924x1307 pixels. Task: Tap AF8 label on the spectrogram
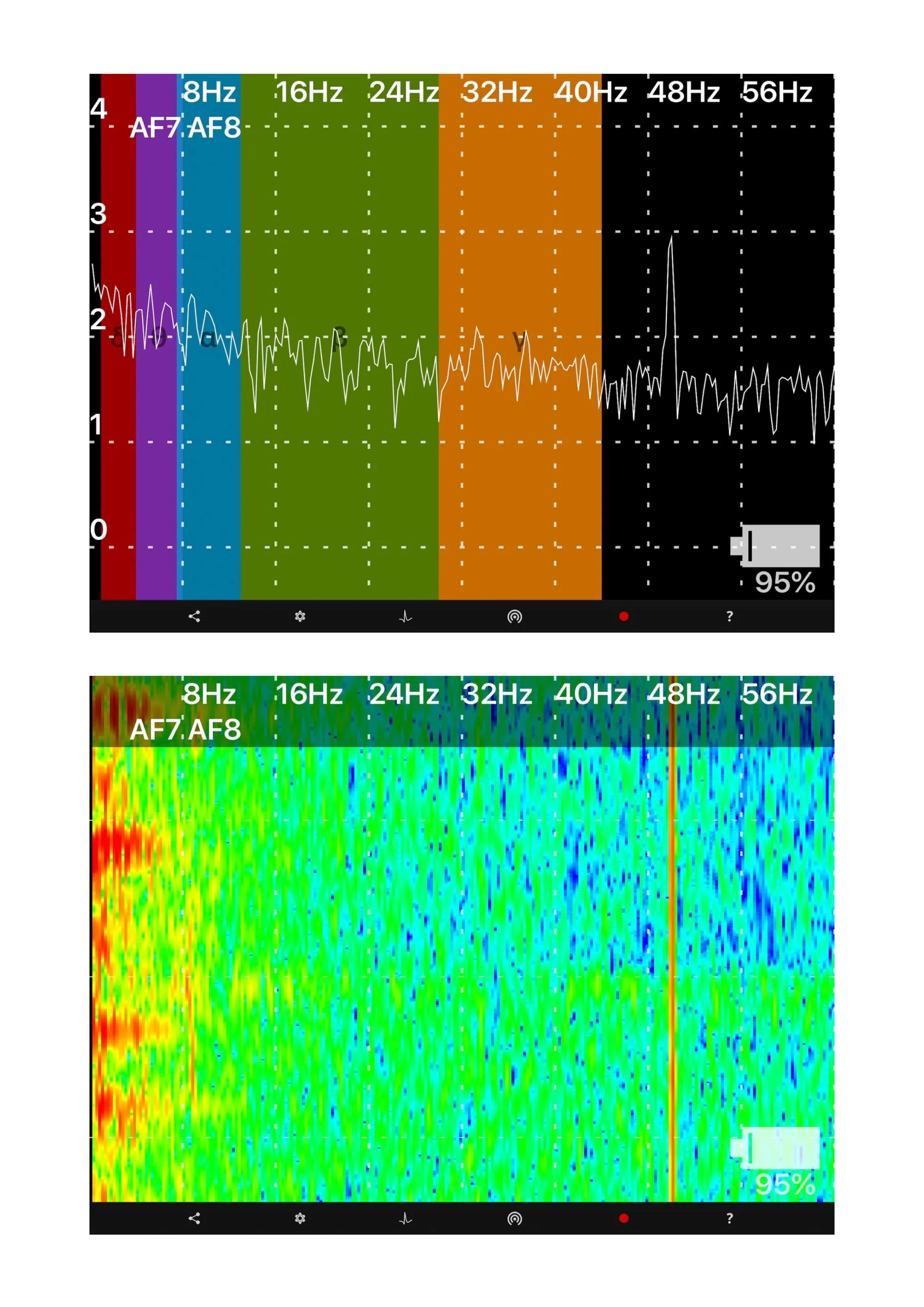(215, 730)
